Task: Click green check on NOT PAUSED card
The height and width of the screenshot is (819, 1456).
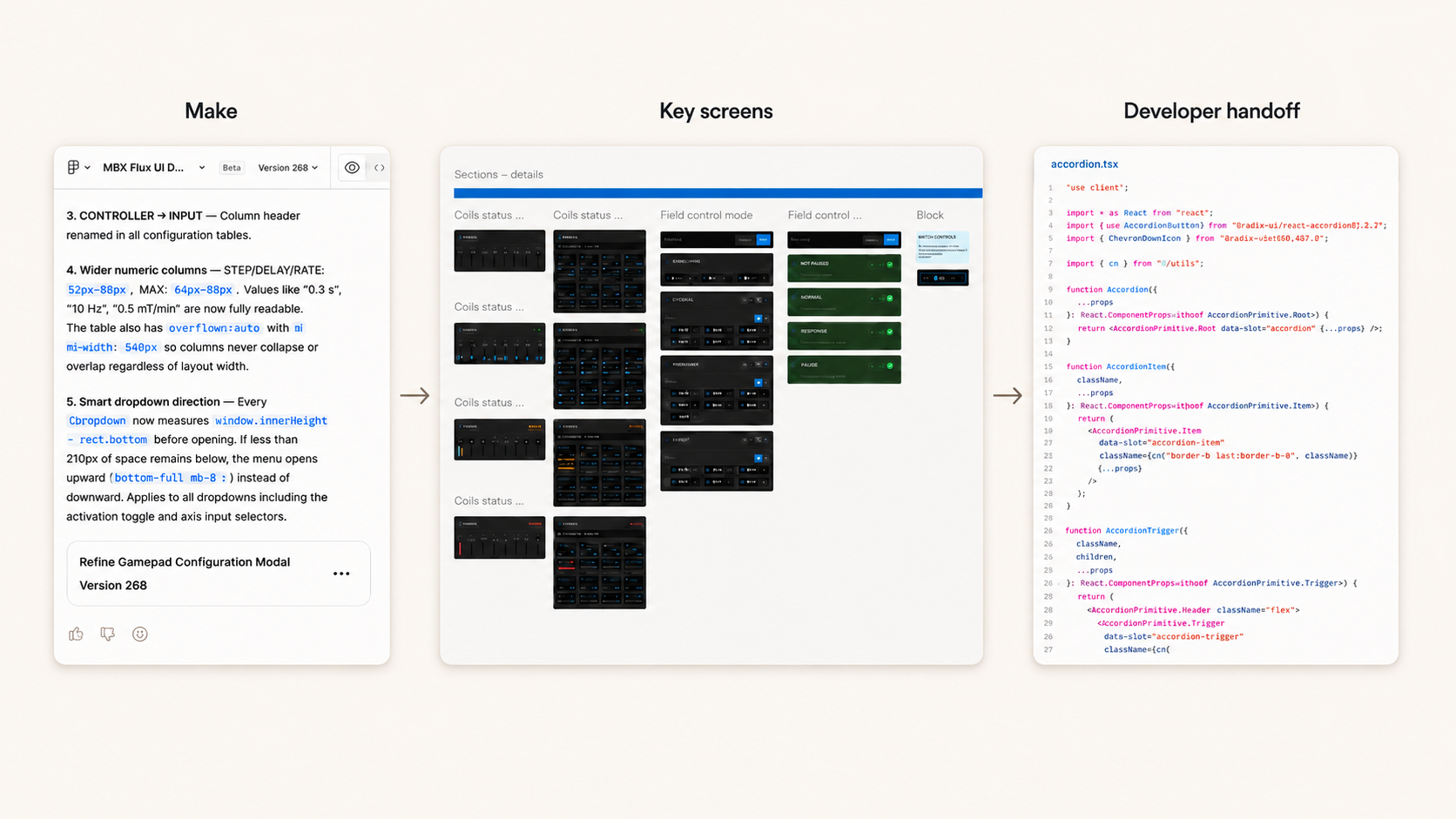Action: [890, 264]
